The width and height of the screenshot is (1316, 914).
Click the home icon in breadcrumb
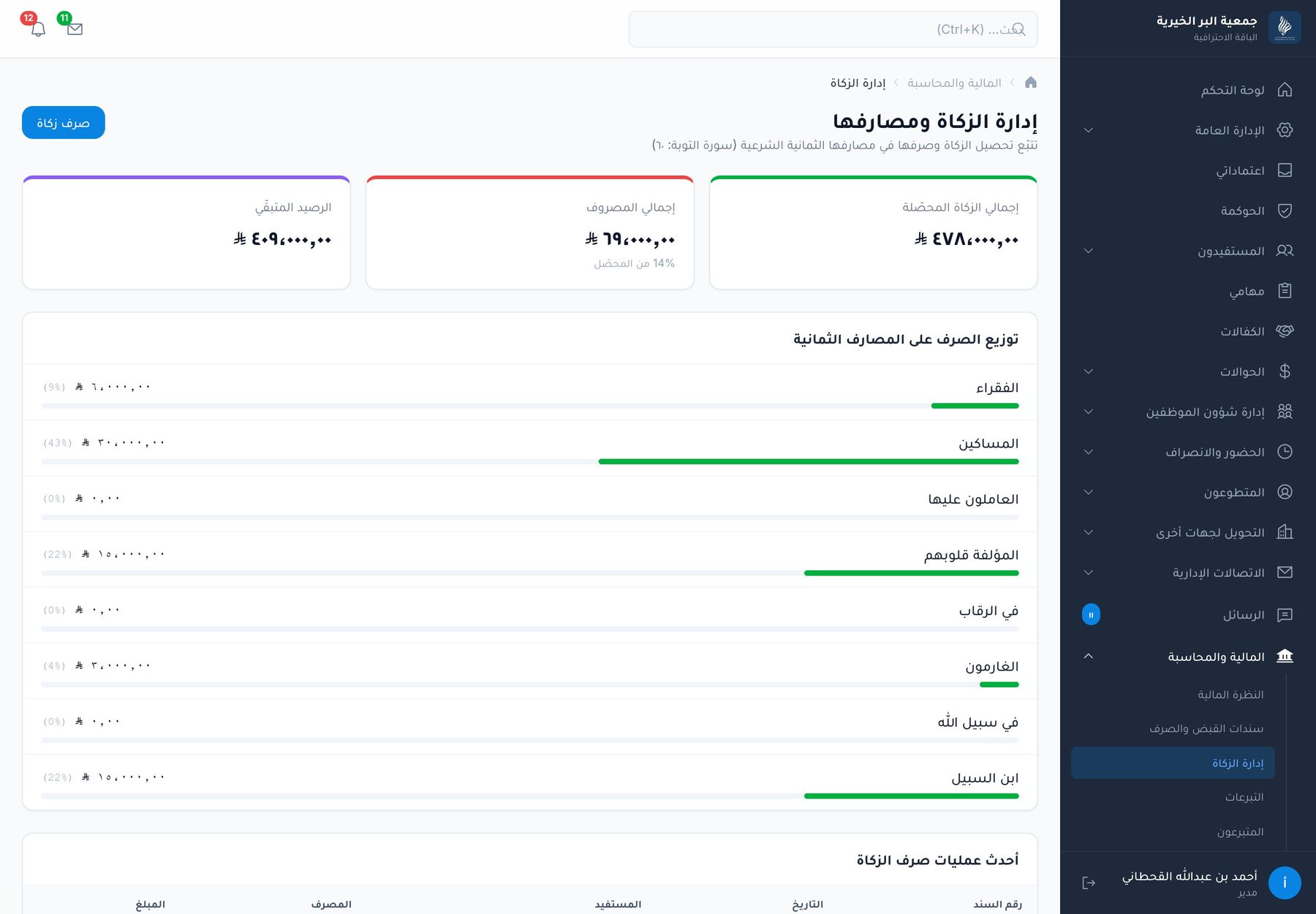pyautogui.click(x=1031, y=82)
